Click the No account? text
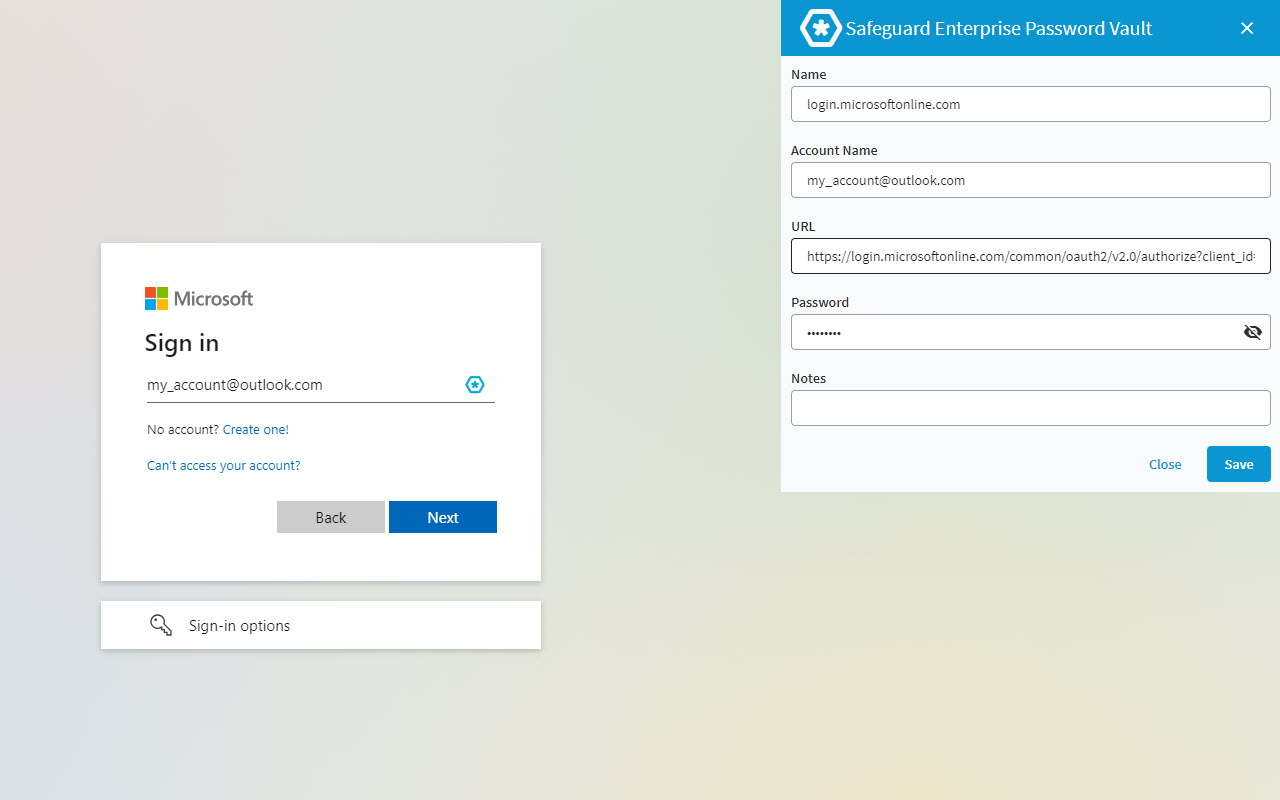The width and height of the screenshot is (1280, 800). pyautogui.click(x=183, y=429)
